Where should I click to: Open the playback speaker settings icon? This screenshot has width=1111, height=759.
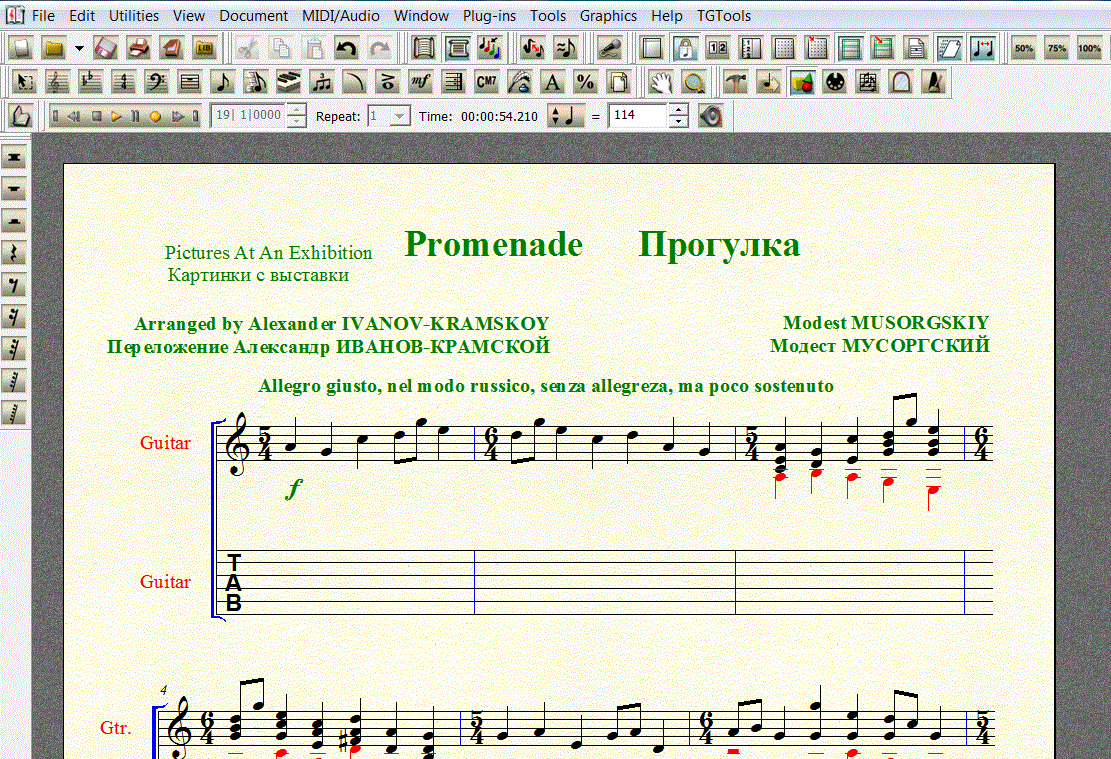[x=711, y=116]
